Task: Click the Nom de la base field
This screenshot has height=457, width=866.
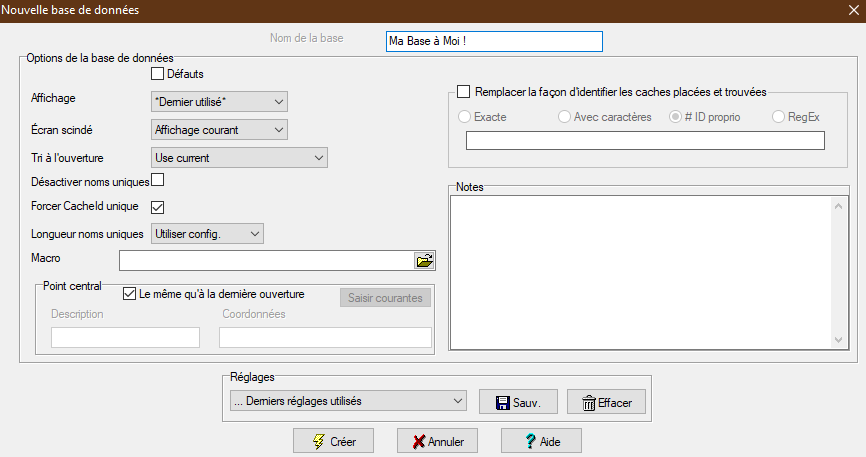Action: pos(494,42)
